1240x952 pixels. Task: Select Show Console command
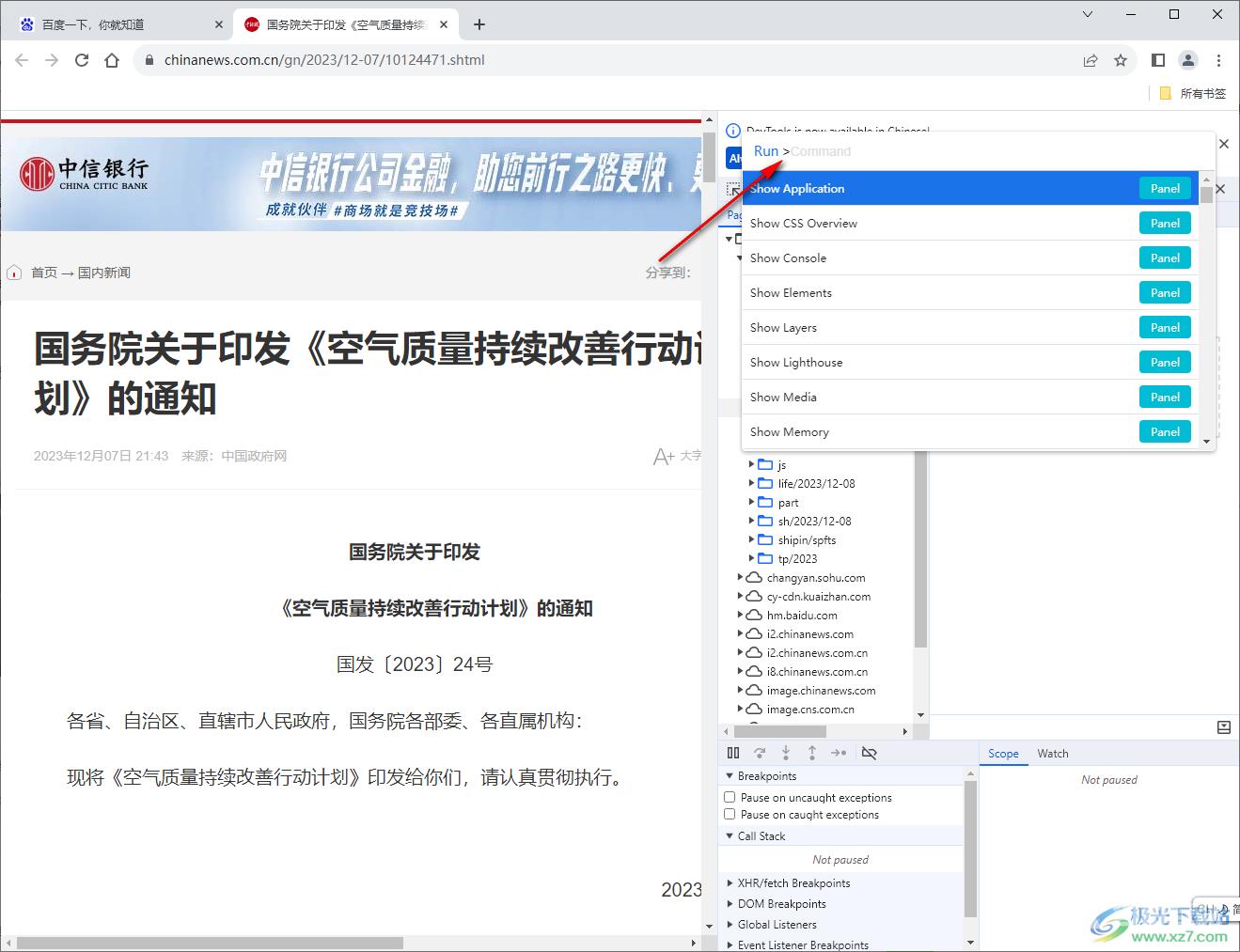tap(970, 258)
